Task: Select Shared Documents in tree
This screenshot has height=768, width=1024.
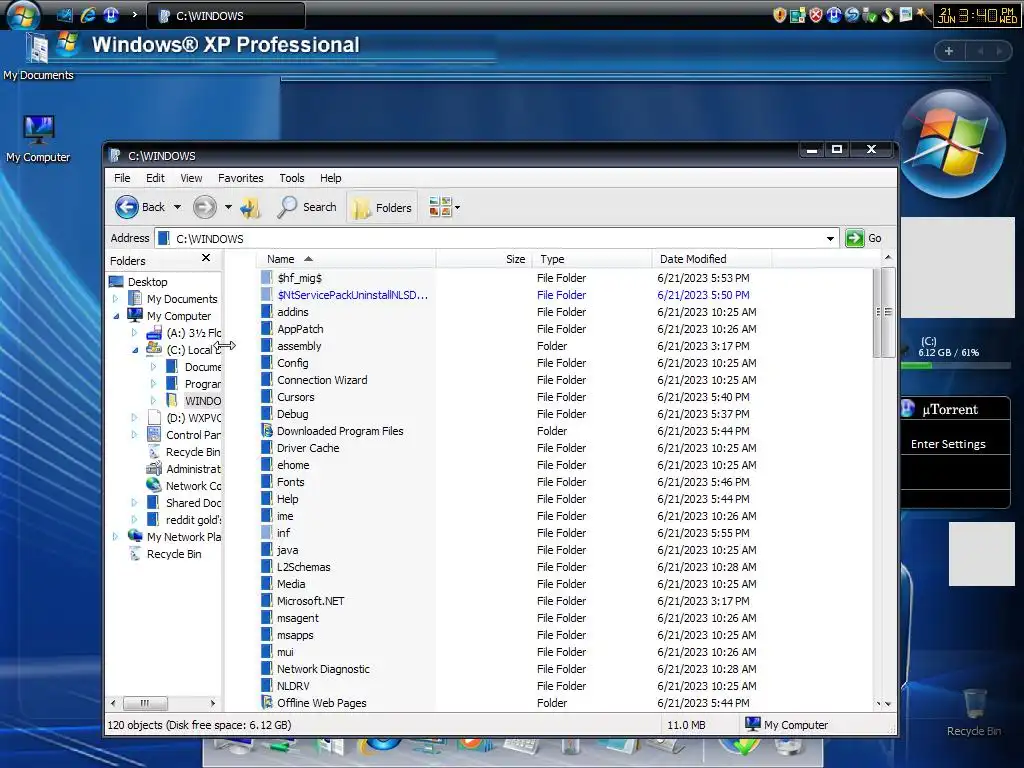Action: click(x=193, y=503)
